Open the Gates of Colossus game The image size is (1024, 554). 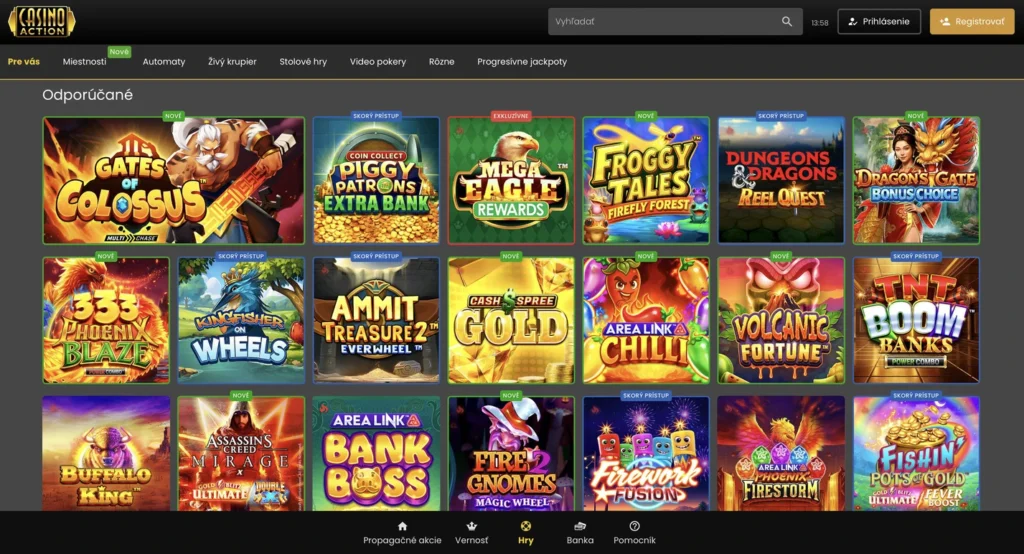(173, 180)
